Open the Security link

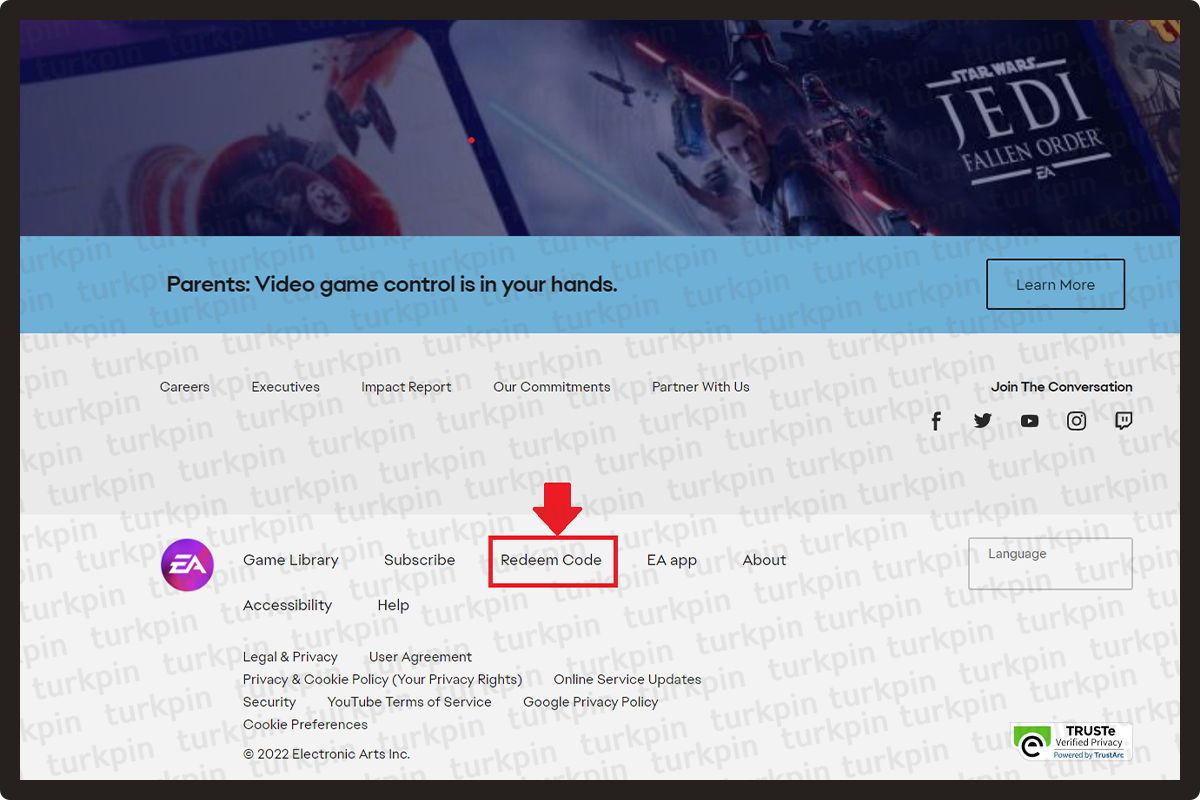click(x=269, y=702)
